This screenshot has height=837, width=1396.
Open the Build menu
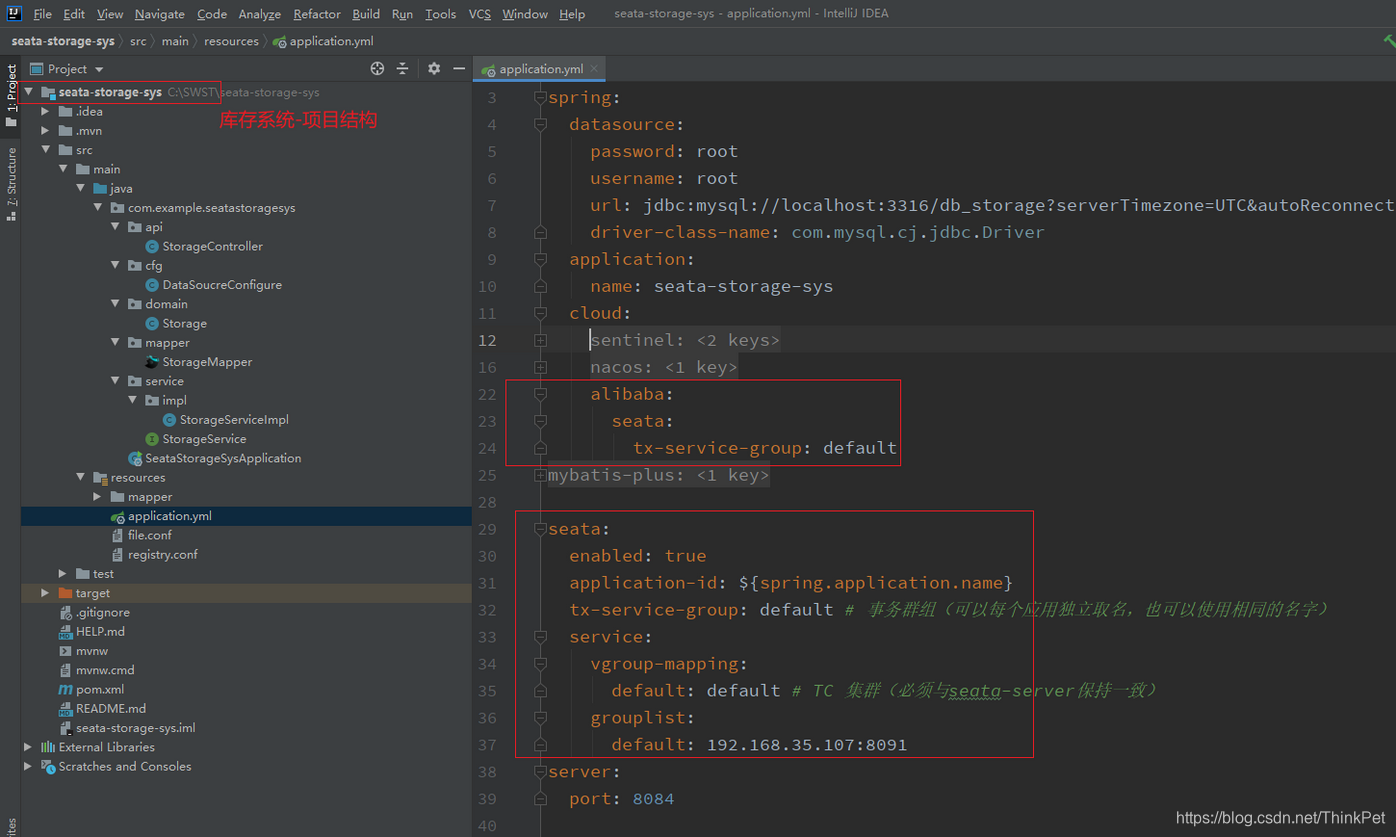pos(366,14)
